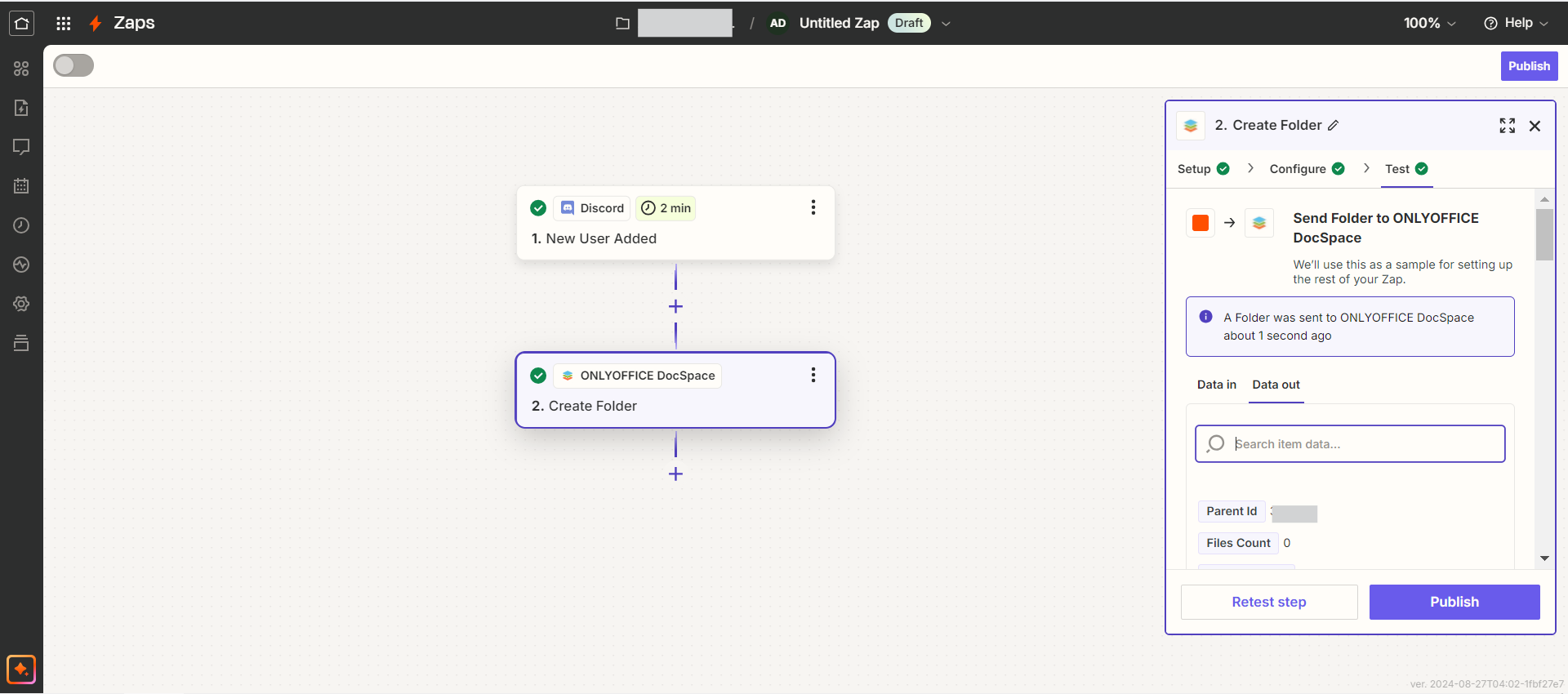Click the Files Count field label
The image size is (1568, 694).
pos(1238,543)
